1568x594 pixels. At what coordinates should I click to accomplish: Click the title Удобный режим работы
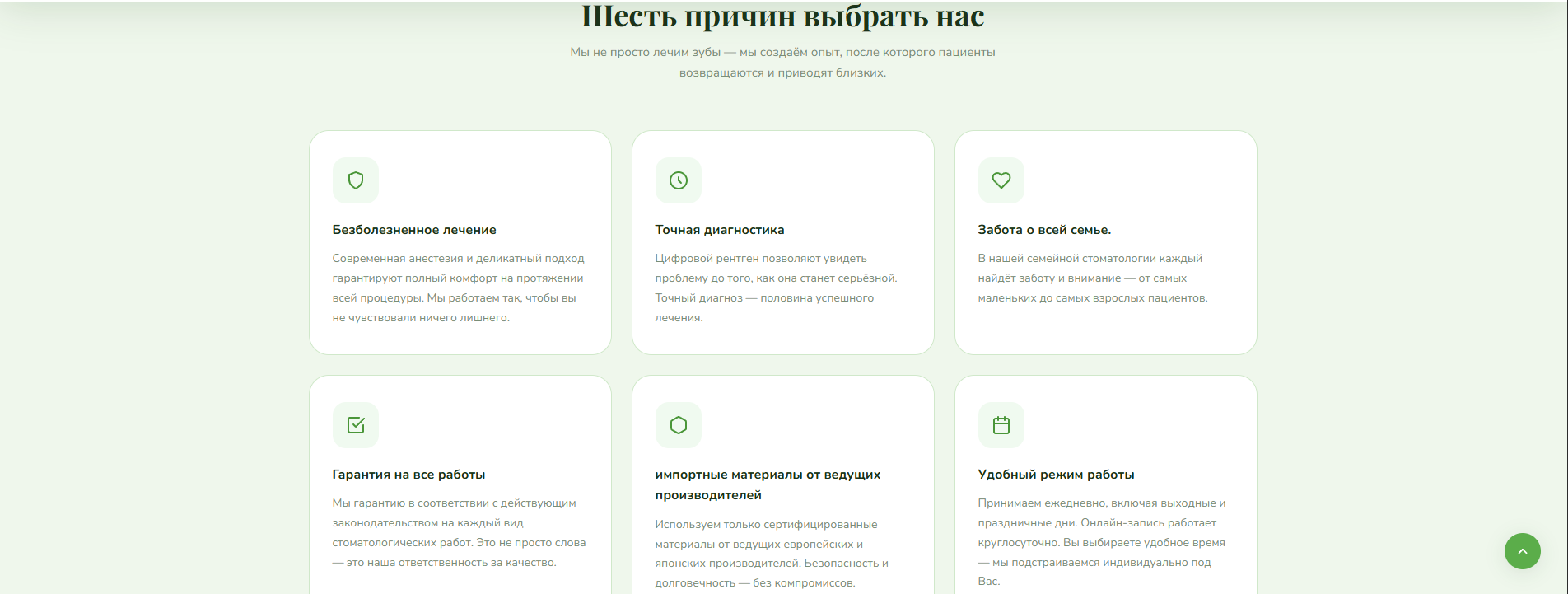1056,475
